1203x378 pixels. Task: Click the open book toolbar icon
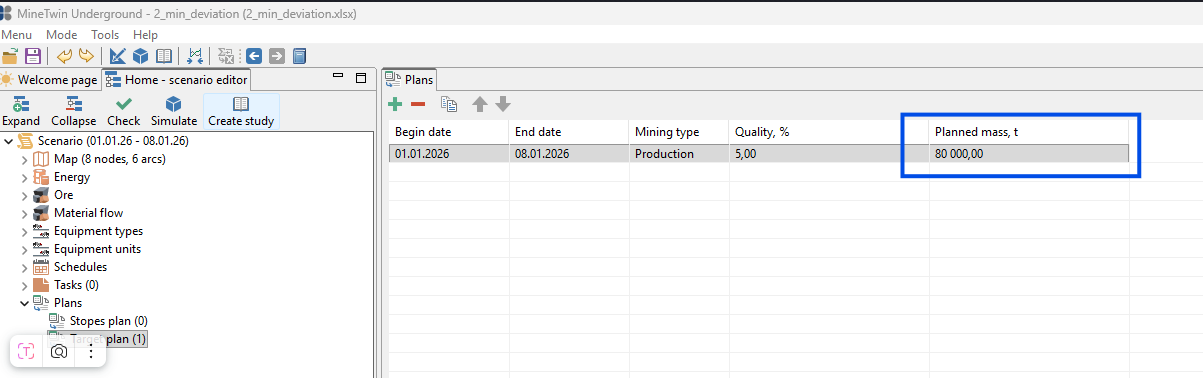coord(163,56)
